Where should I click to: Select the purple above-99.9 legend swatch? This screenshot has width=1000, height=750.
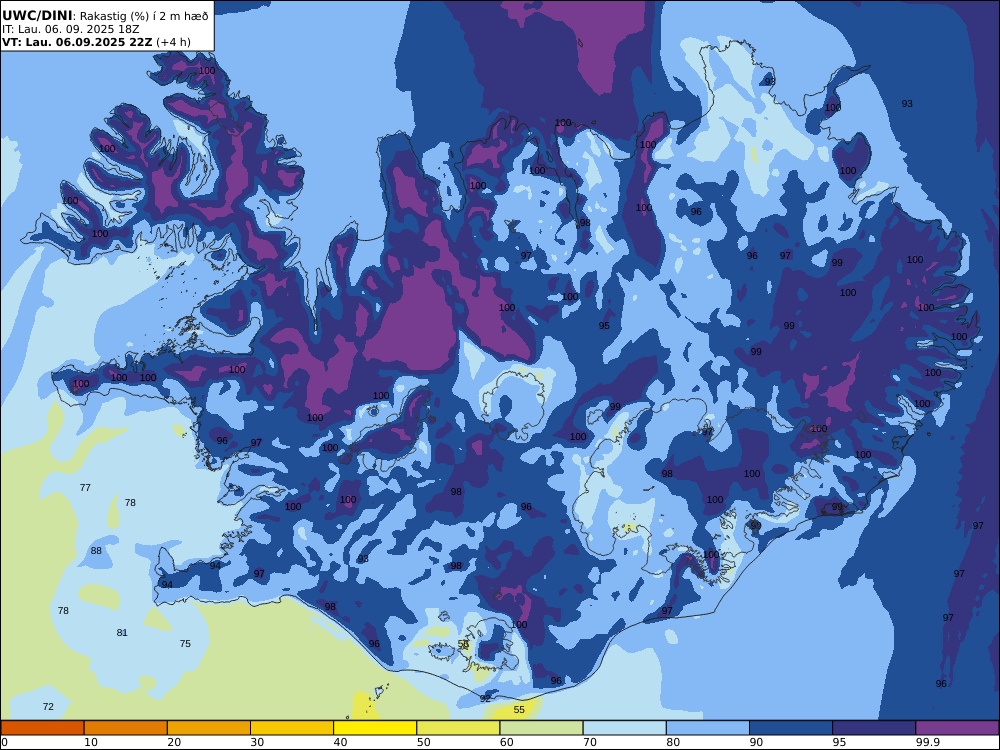tap(957, 728)
